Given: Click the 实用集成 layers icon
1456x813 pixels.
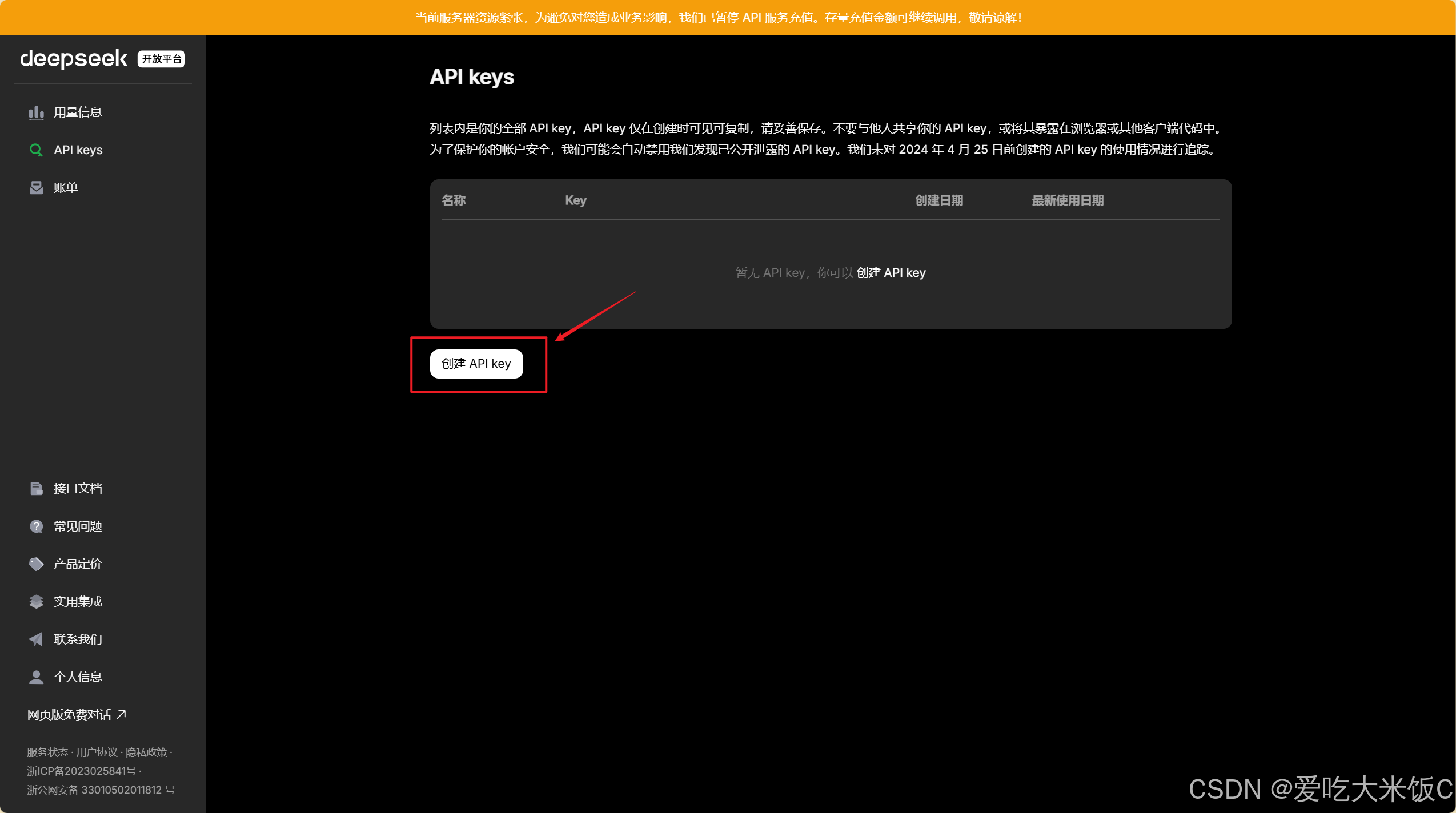Looking at the screenshot, I should pos(36,602).
